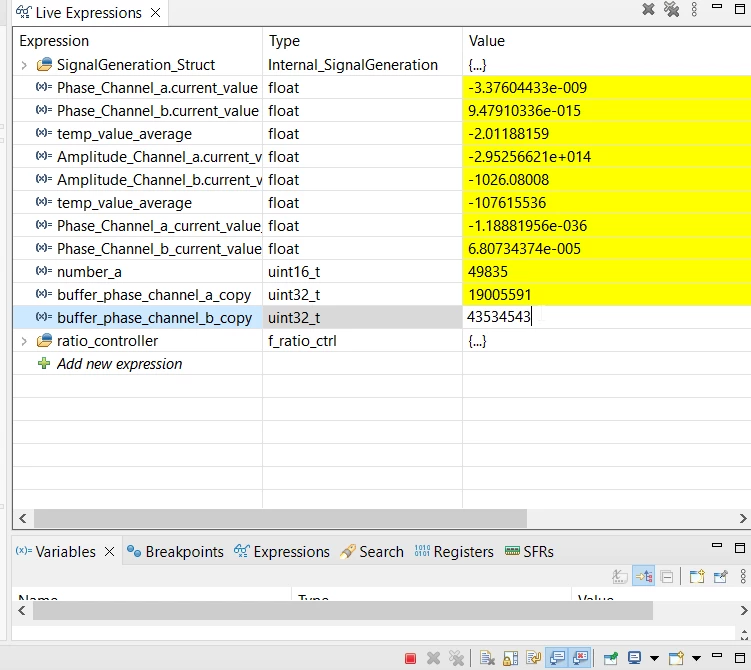The image size is (751, 670).
Task: Minimize the Live Expressions panel
Action: pos(717,7)
